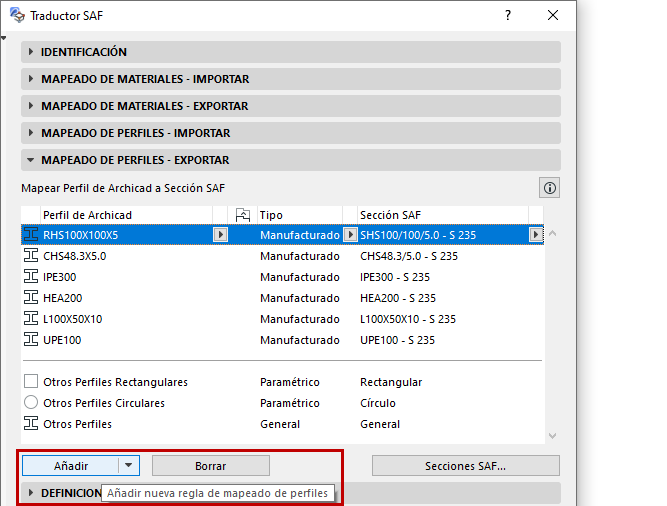Click the Paramétrico type of Otros Perfiles Circulares
The height and width of the screenshot is (506, 667).
[290, 403]
